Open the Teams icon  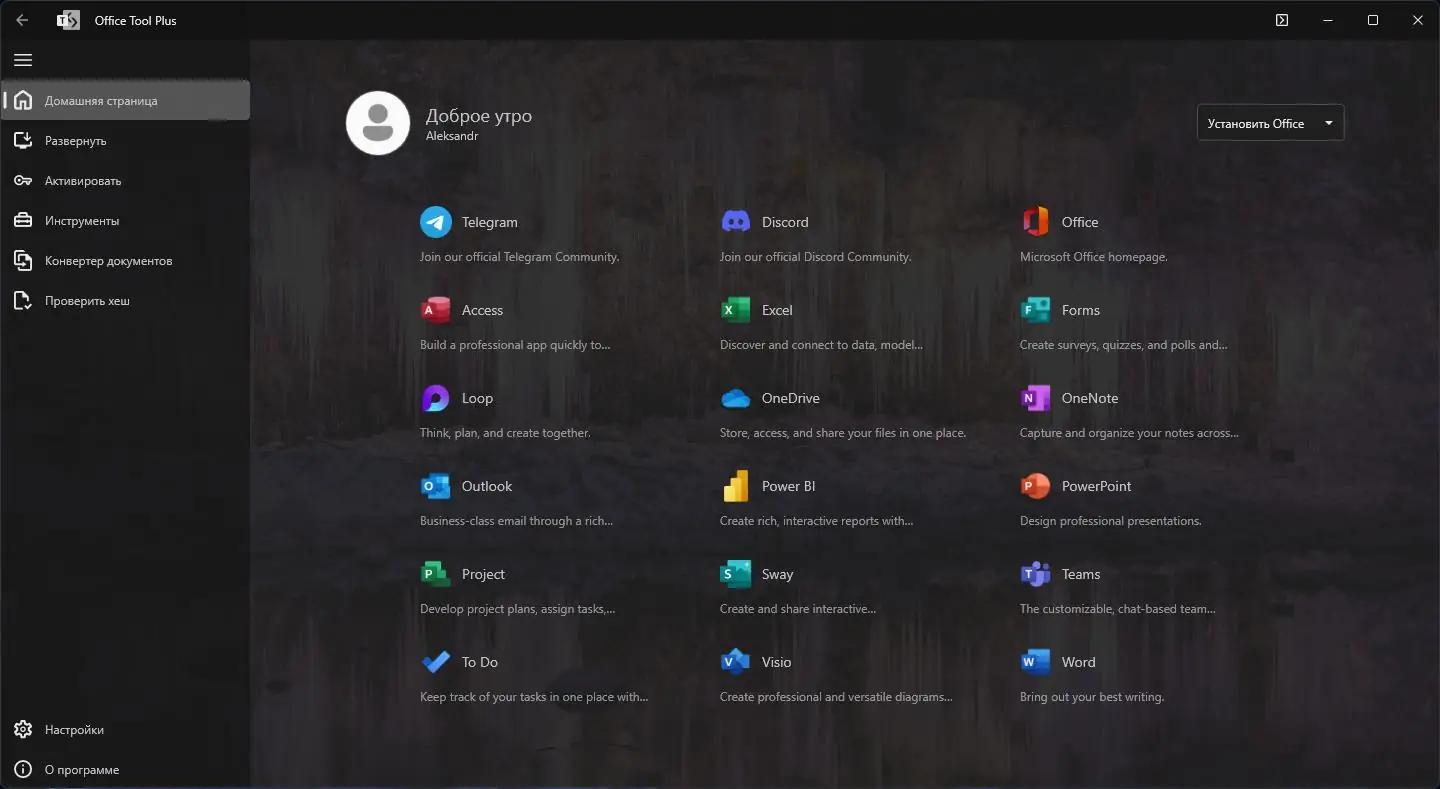1036,574
